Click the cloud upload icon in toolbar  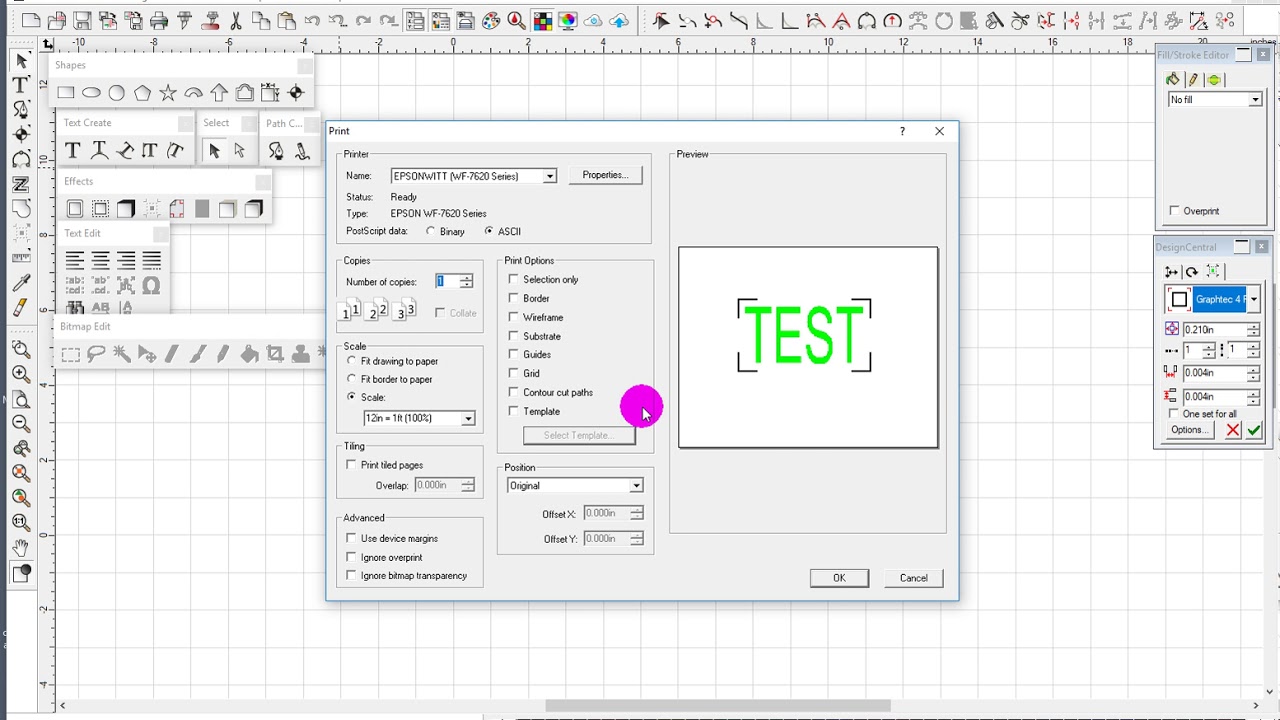[x=619, y=20]
